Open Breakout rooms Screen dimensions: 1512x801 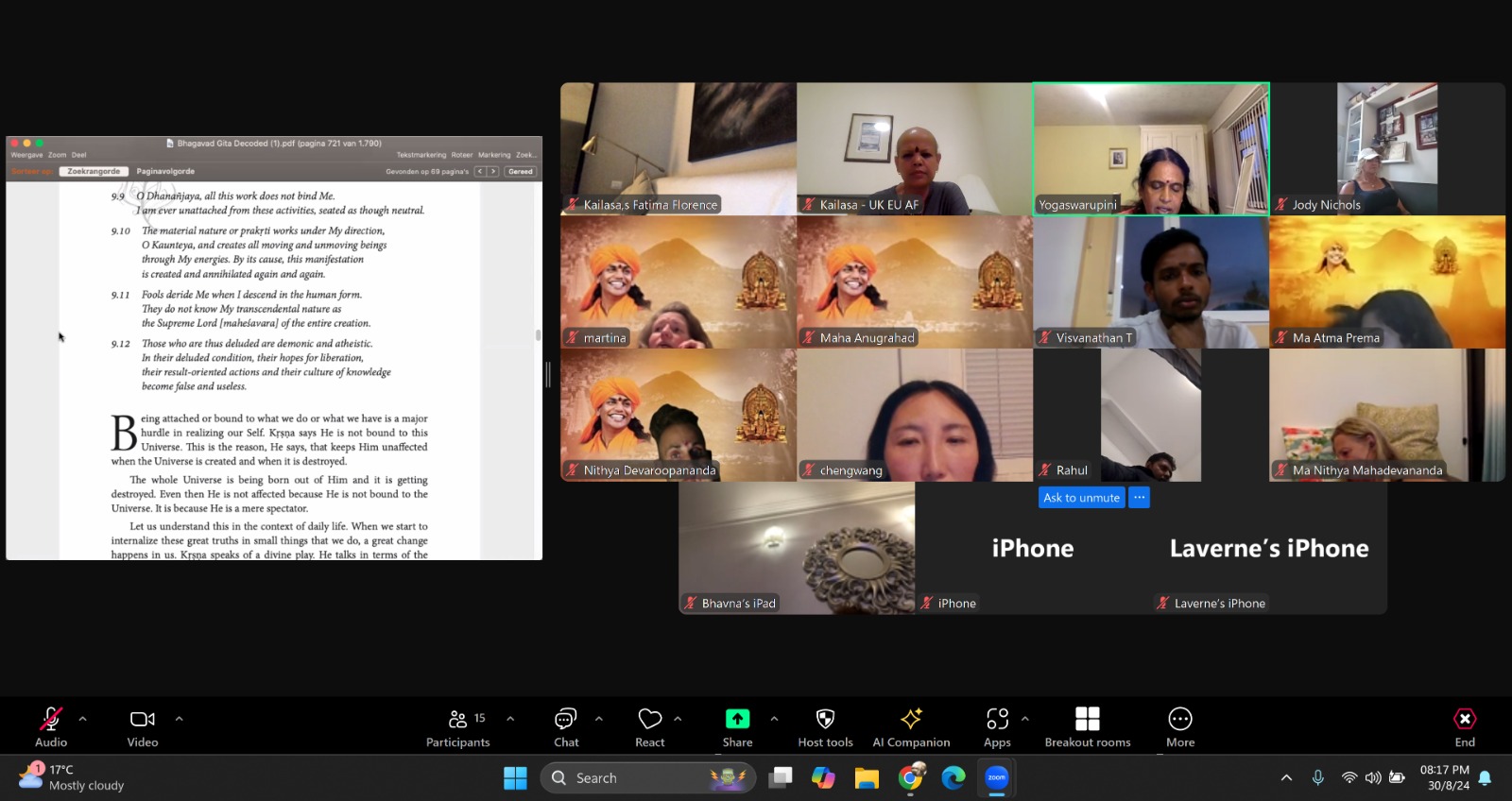tap(1087, 727)
